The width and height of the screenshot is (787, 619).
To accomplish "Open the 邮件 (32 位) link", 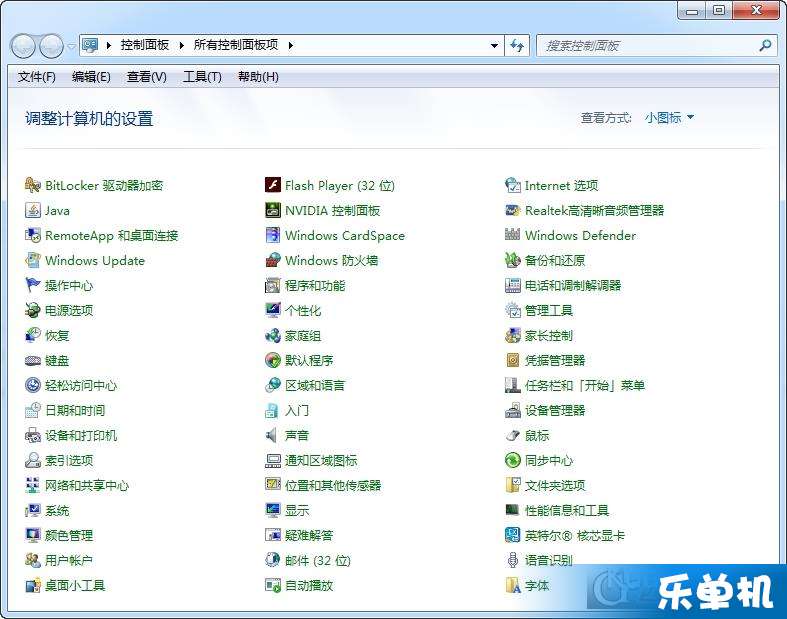I will (318, 560).
